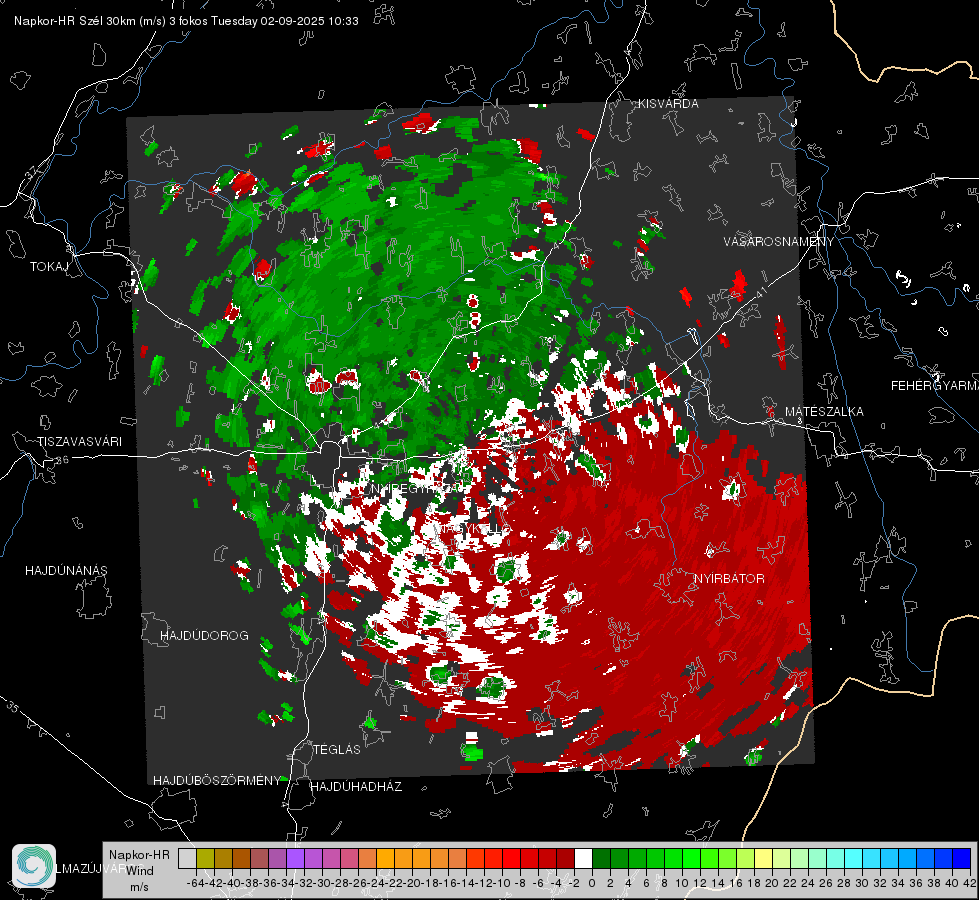Click the light gray first legend swatch
979x900 pixels.
[x=187, y=858]
